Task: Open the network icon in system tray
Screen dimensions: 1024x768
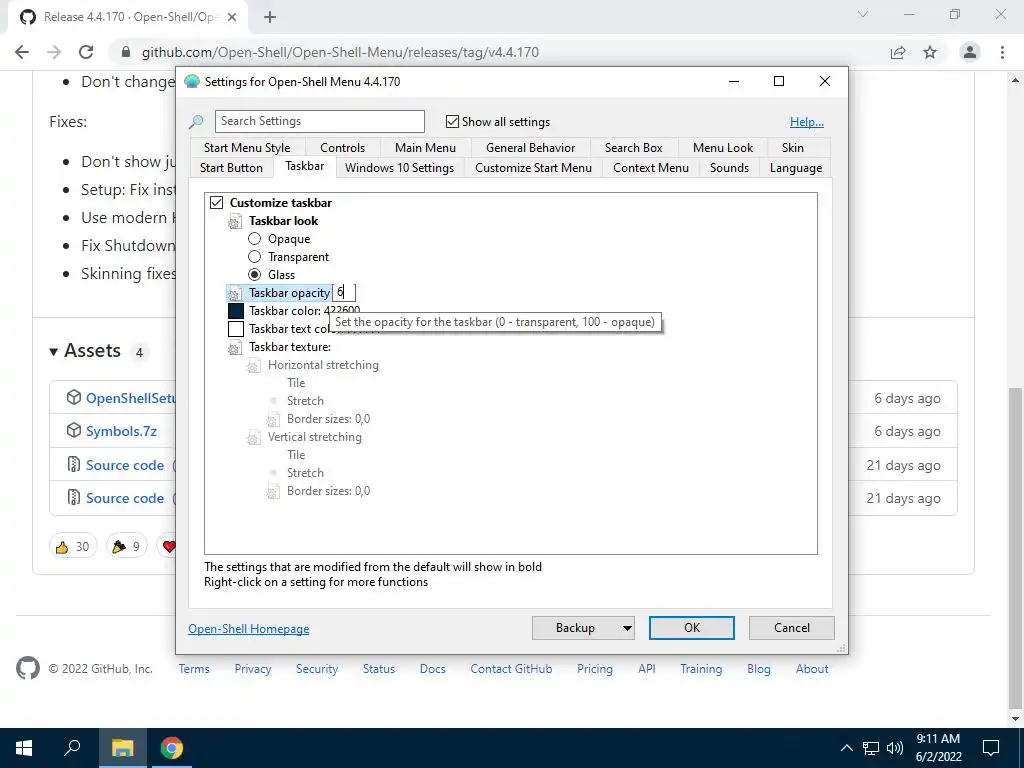Action: click(x=871, y=748)
